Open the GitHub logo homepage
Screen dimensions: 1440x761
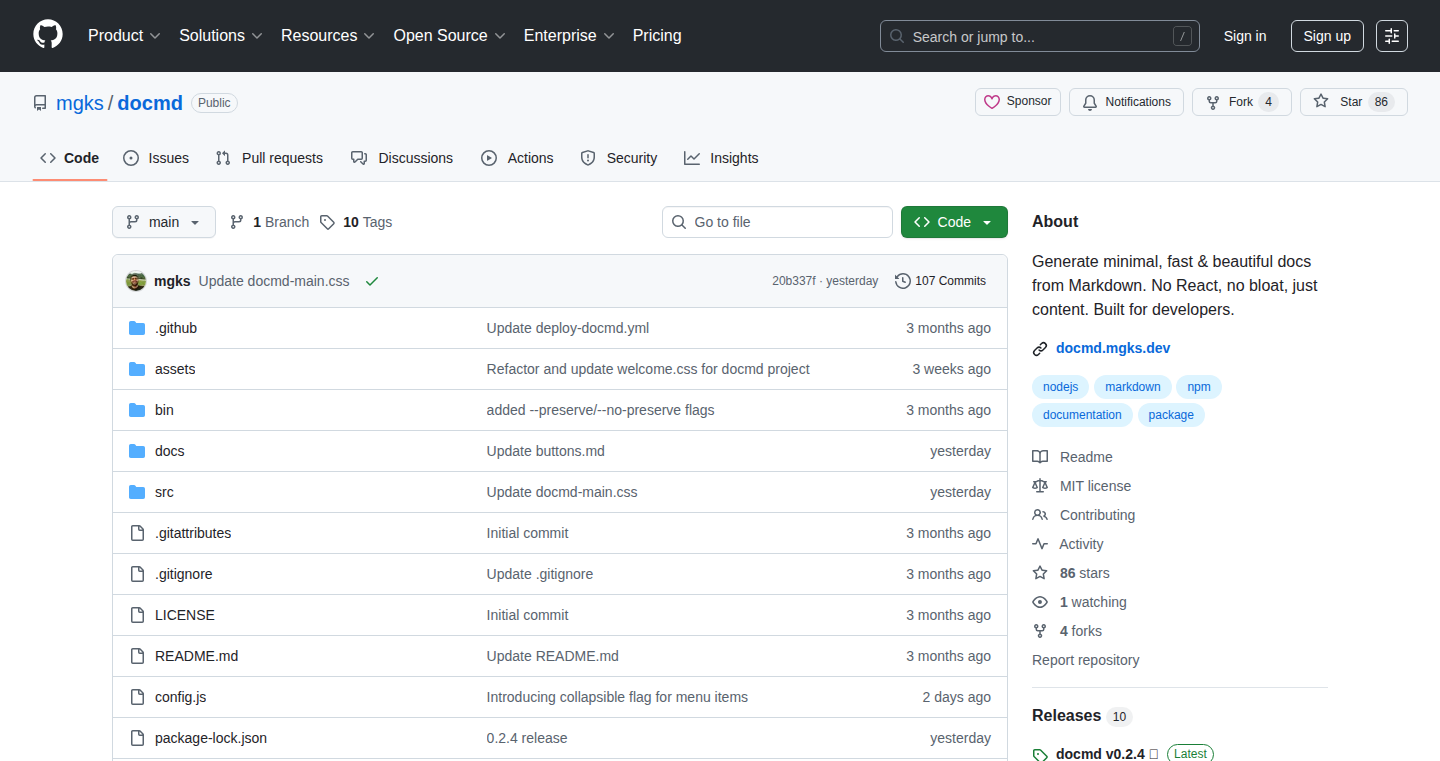(48, 36)
